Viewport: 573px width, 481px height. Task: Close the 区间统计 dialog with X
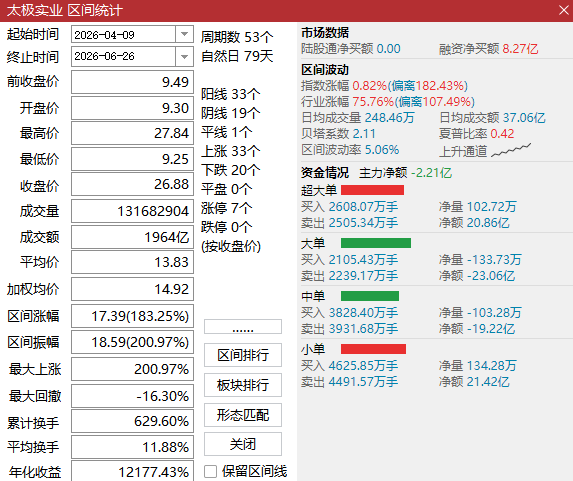(x=563, y=10)
